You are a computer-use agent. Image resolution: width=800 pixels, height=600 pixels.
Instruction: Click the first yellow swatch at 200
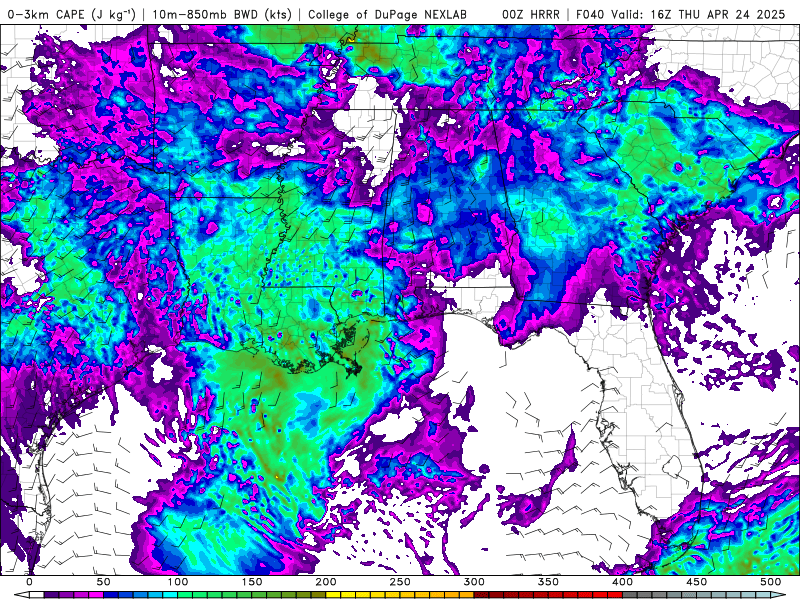[333, 595]
